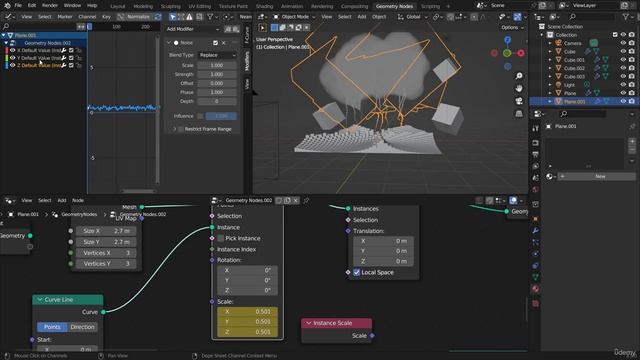Image resolution: width=640 pixels, height=360 pixels.
Task: Click the Graph Editor ghost curves warning icon
Action: (189, 17)
